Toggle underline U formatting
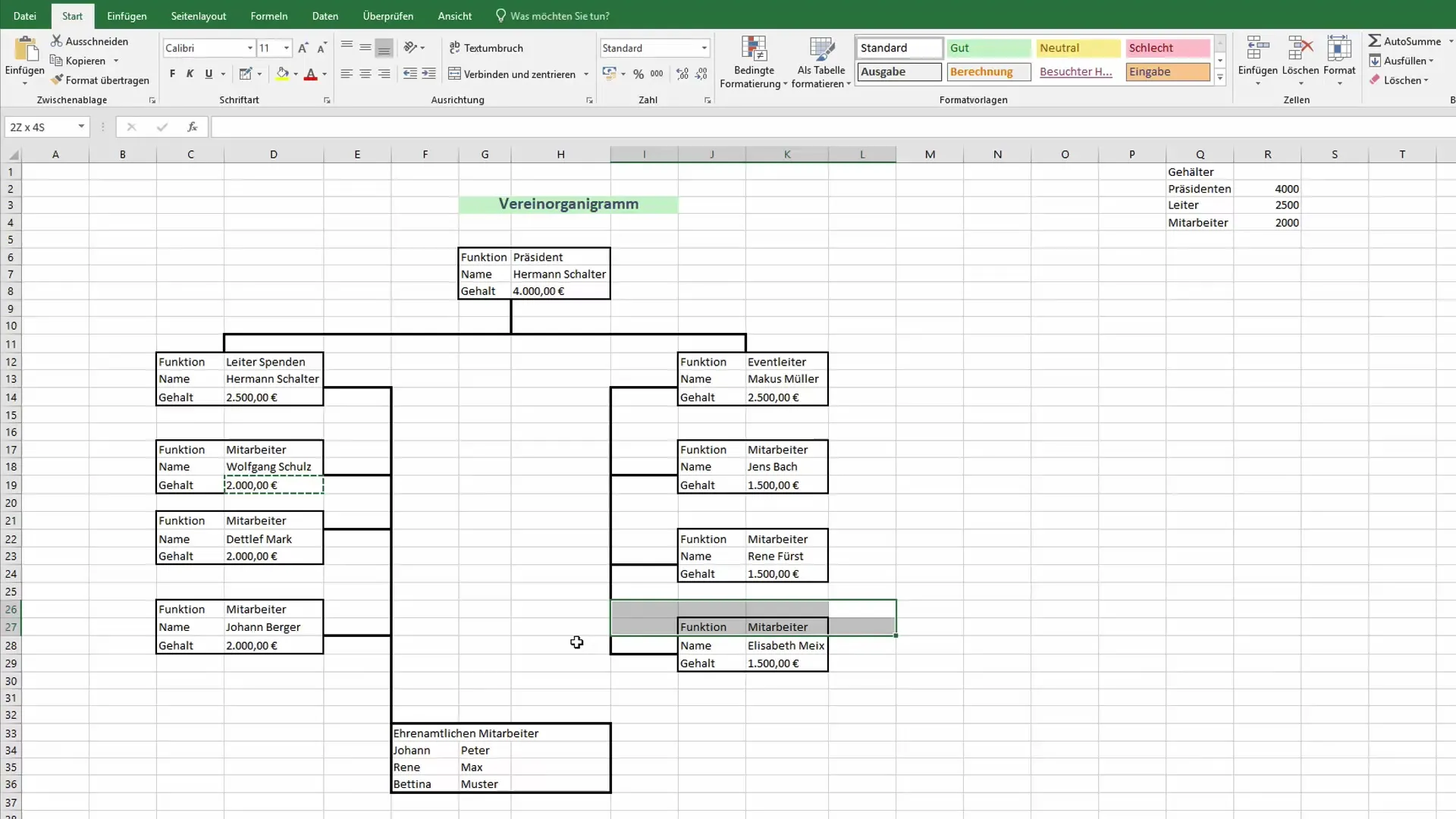Viewport: 1456px width, 819px height. 209,74
